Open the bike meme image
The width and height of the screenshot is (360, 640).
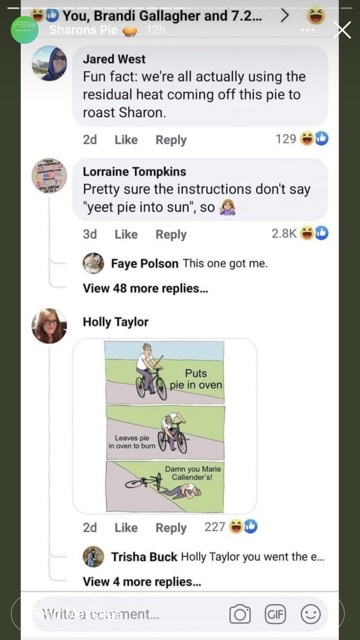pyautogui.click(x=164, y=426)
